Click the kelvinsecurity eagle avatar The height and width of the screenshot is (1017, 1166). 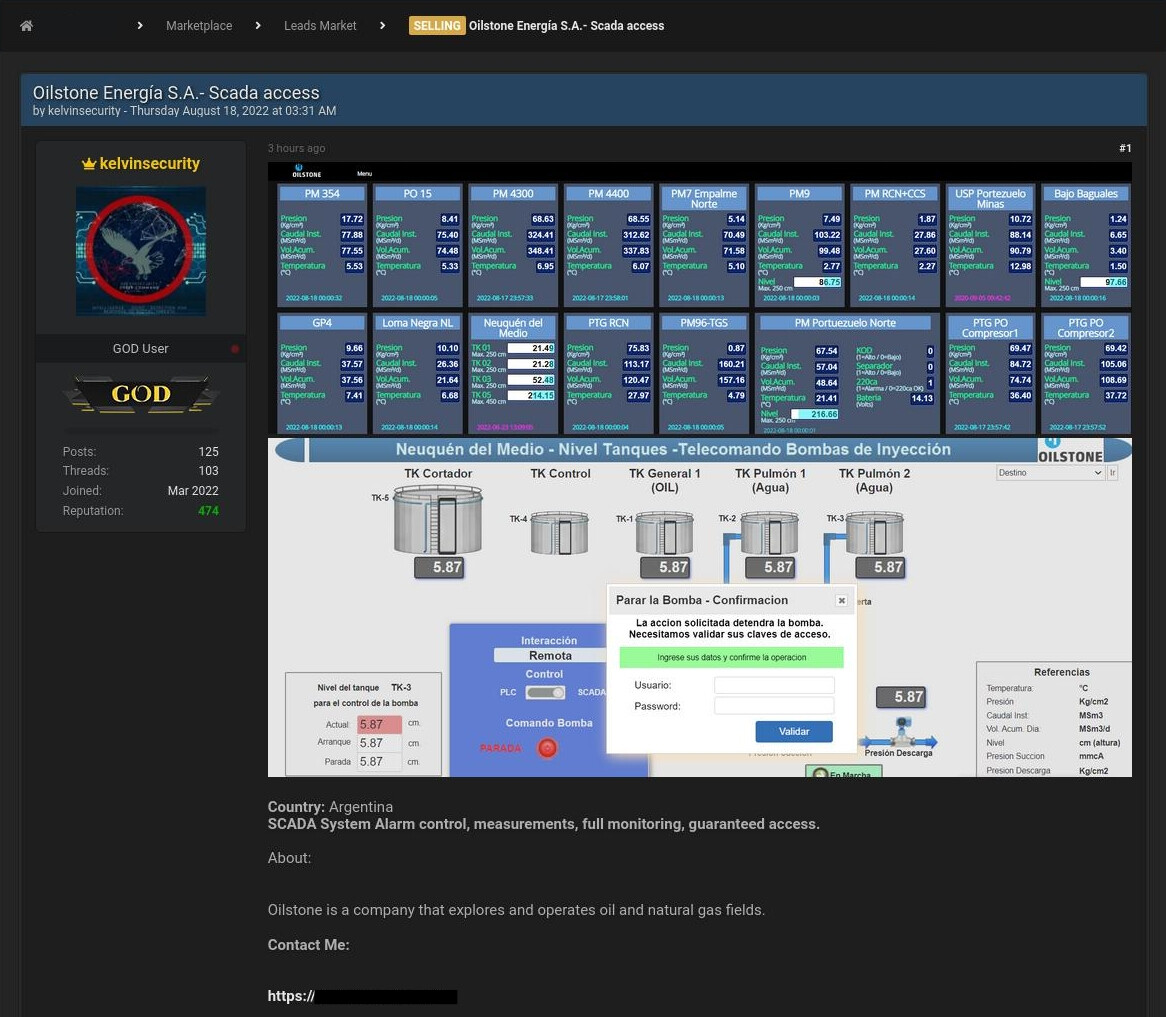tap(141, 251)
